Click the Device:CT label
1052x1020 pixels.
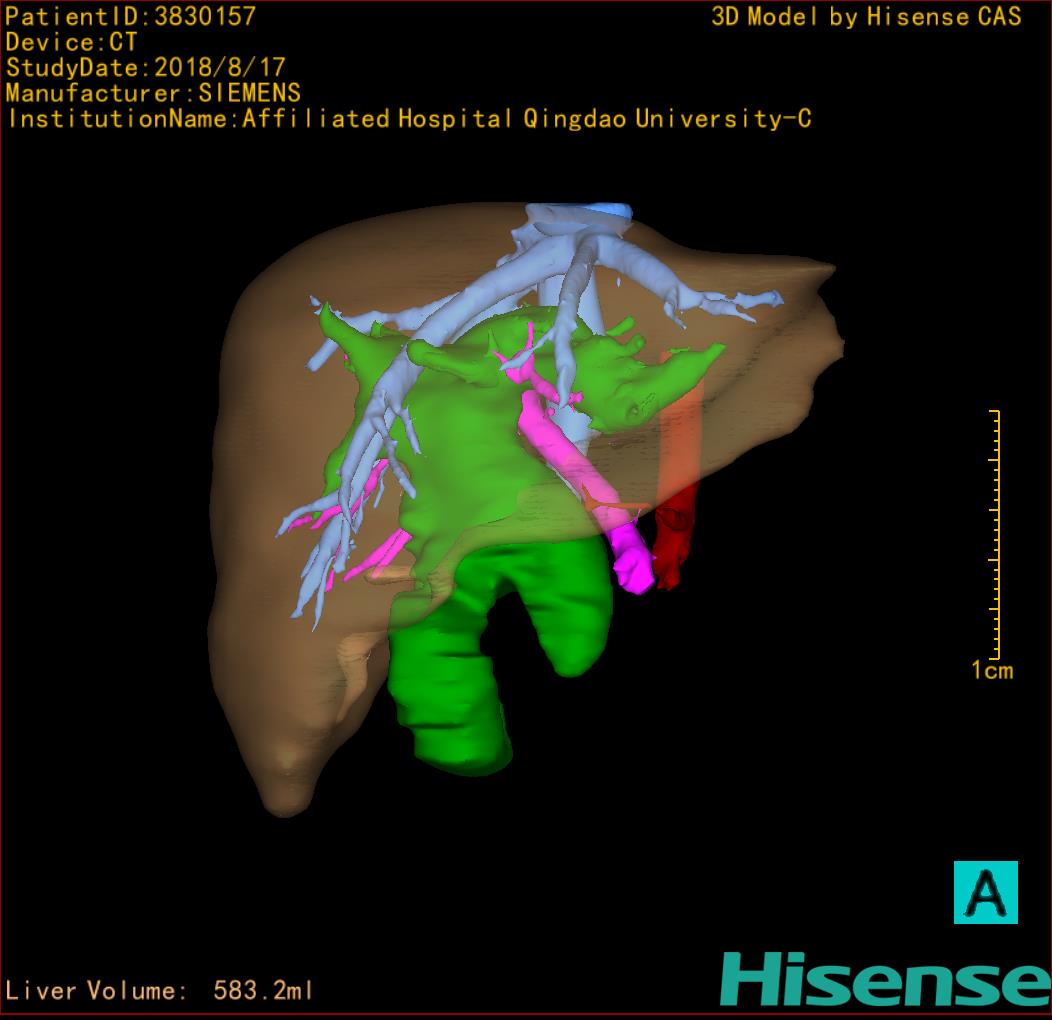[x=71, y=43]
